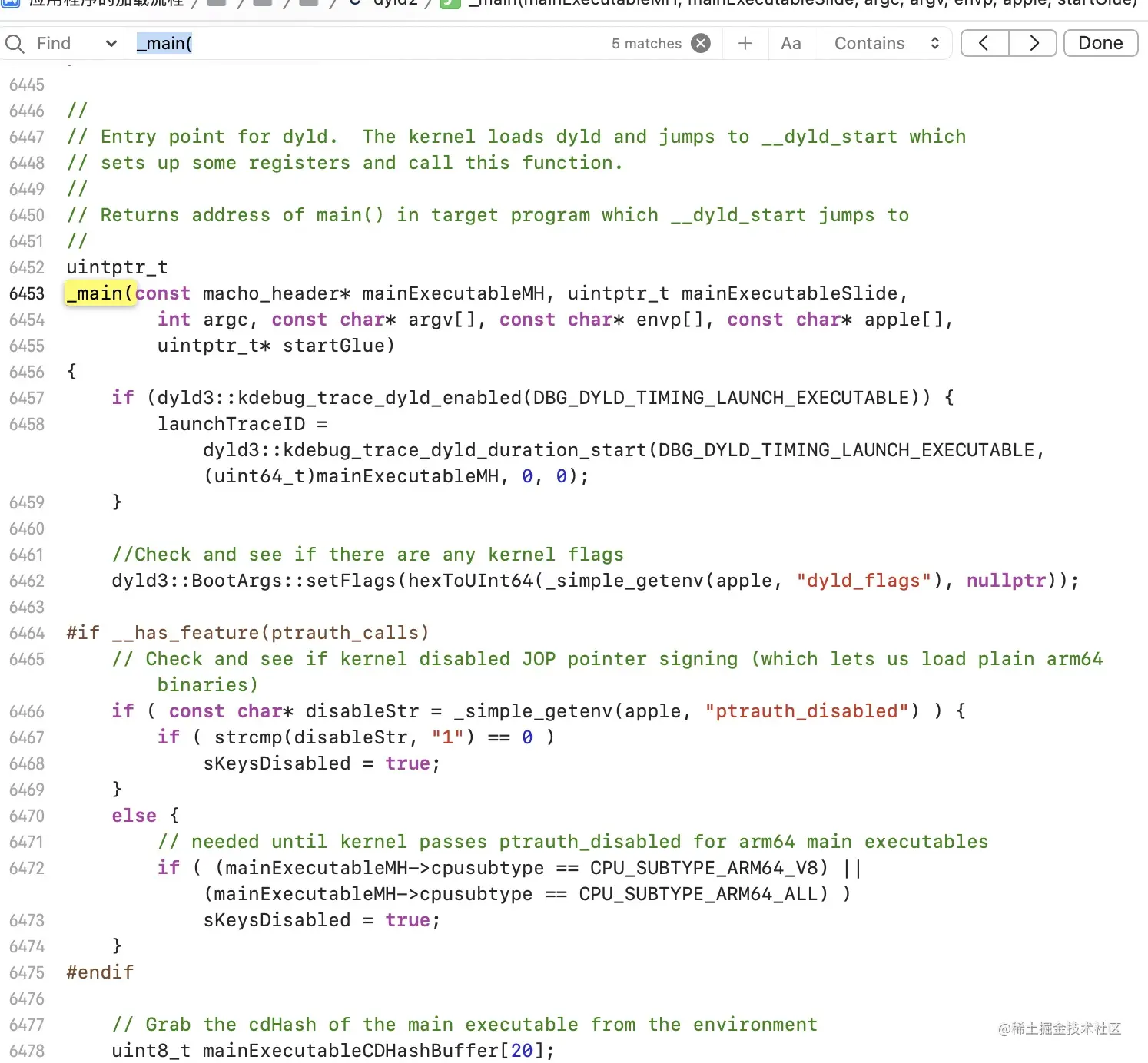Click 'const char* disableStr' on line 6466

point(294,711)
